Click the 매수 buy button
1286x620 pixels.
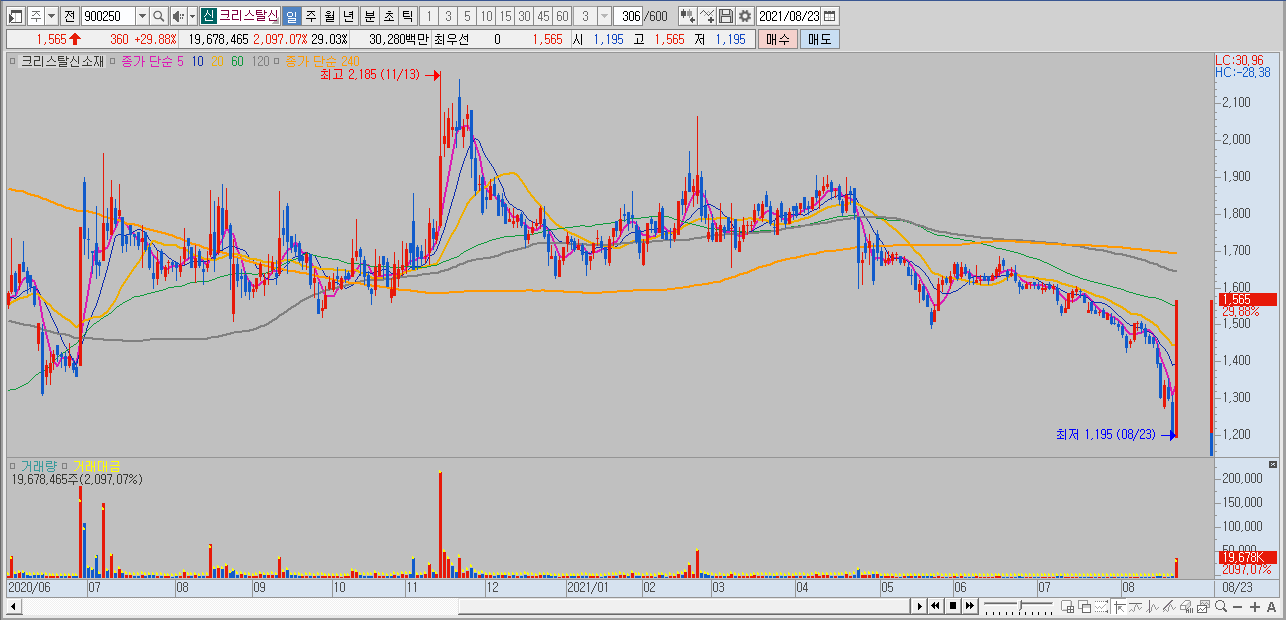(x=778, y=39)
